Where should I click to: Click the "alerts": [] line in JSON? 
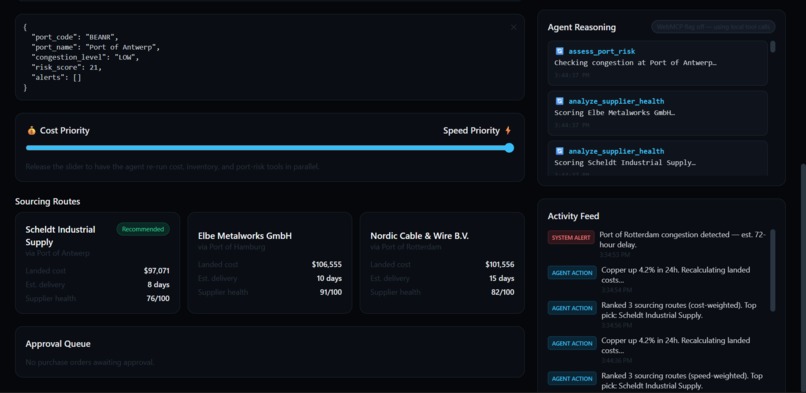click(57, 78)
